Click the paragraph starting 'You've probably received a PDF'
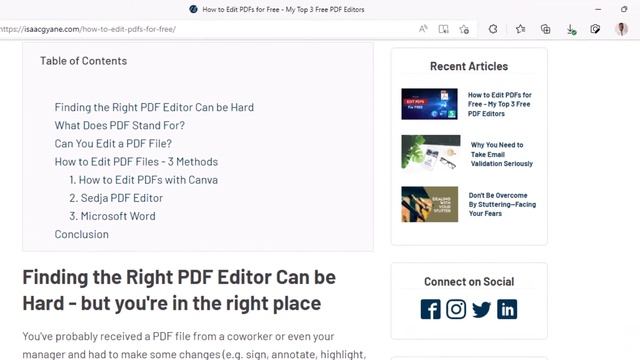Image resolution: width=640 pixels, height=360 pixels. [x=194, y=345]
